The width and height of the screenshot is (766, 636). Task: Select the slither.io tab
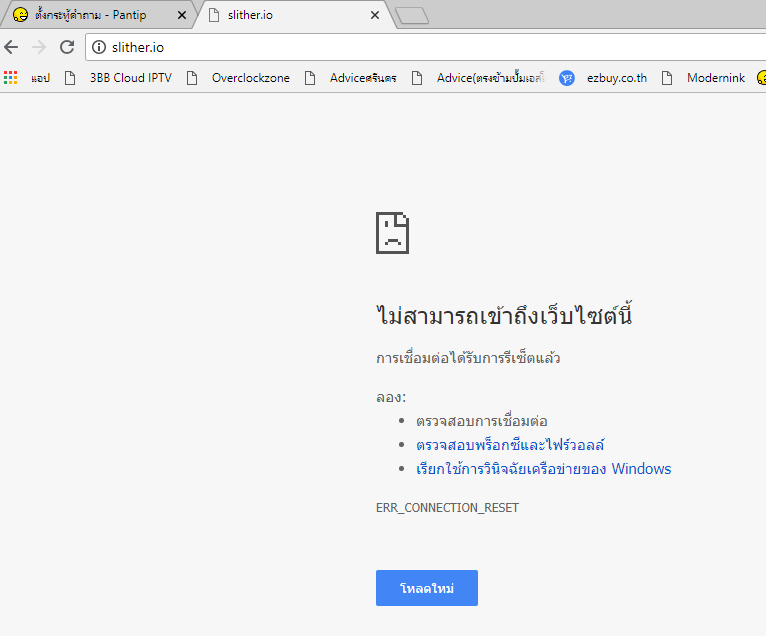pos(296,15)
